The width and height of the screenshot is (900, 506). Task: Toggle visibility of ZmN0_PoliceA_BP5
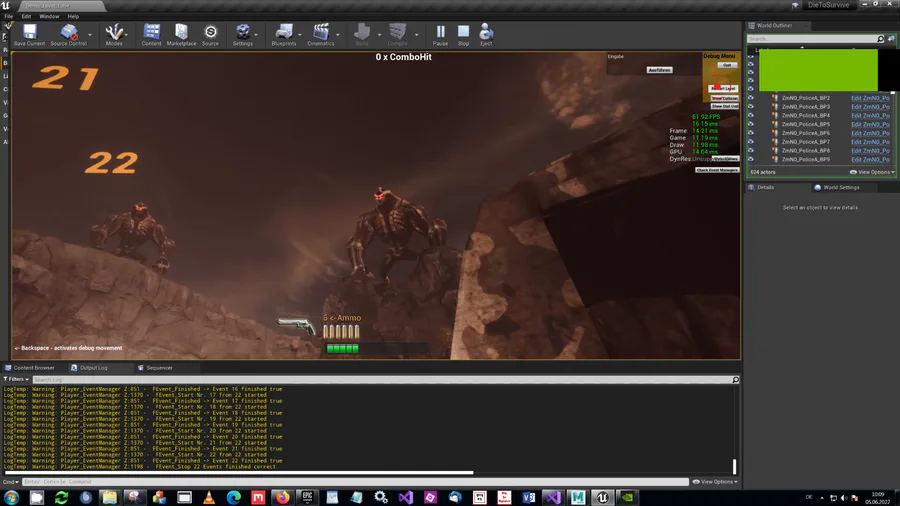(751, 124)
